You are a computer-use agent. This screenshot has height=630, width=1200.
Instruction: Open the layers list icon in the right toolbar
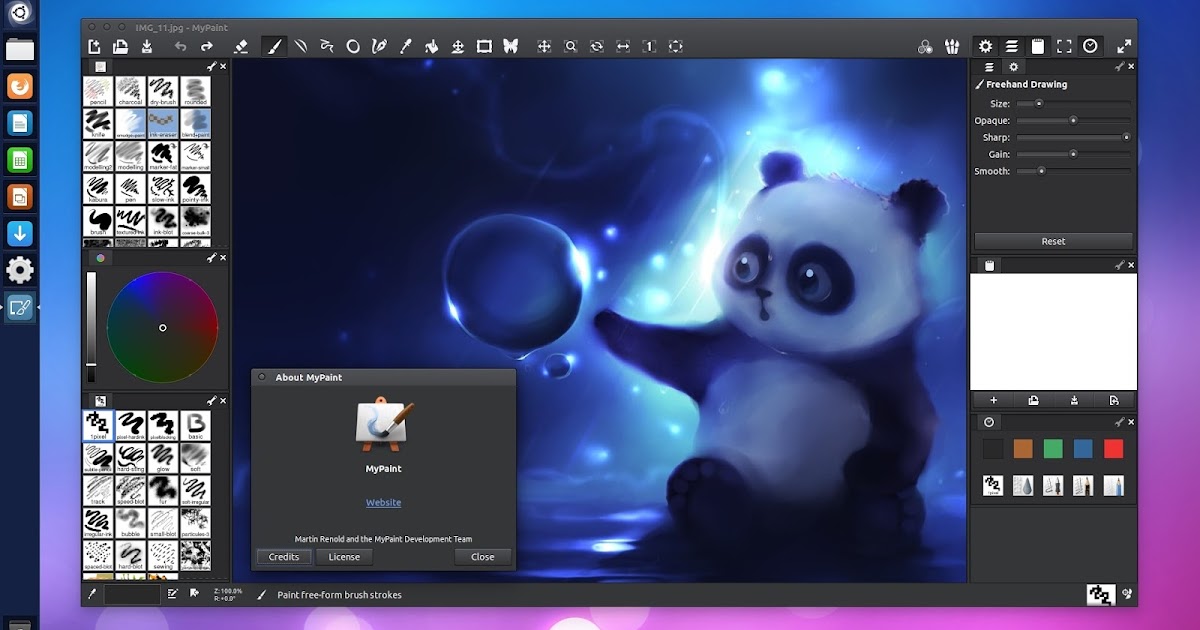pos(1011,46)
